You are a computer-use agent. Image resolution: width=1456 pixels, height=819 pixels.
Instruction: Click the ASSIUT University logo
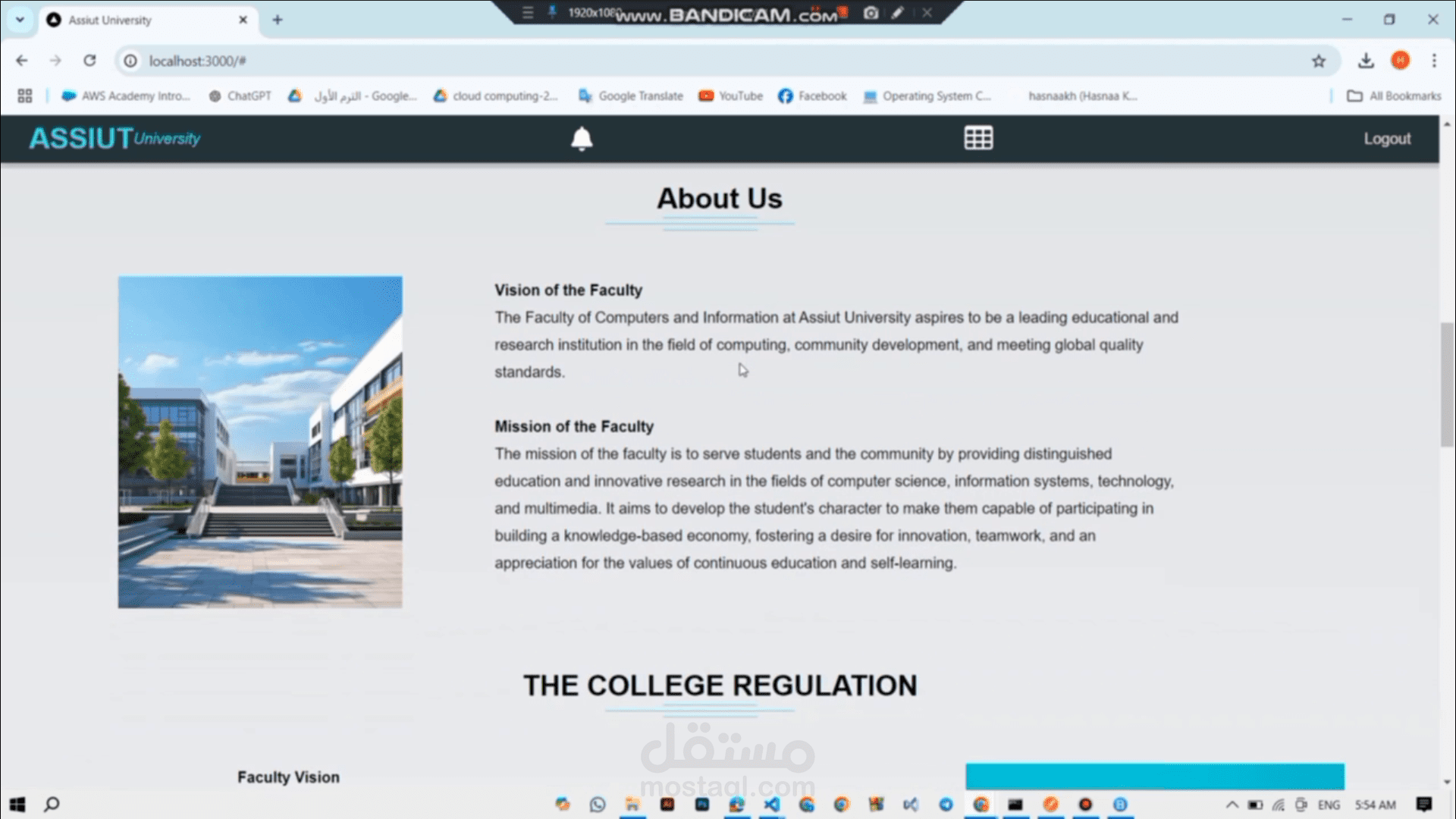(115, 139)
